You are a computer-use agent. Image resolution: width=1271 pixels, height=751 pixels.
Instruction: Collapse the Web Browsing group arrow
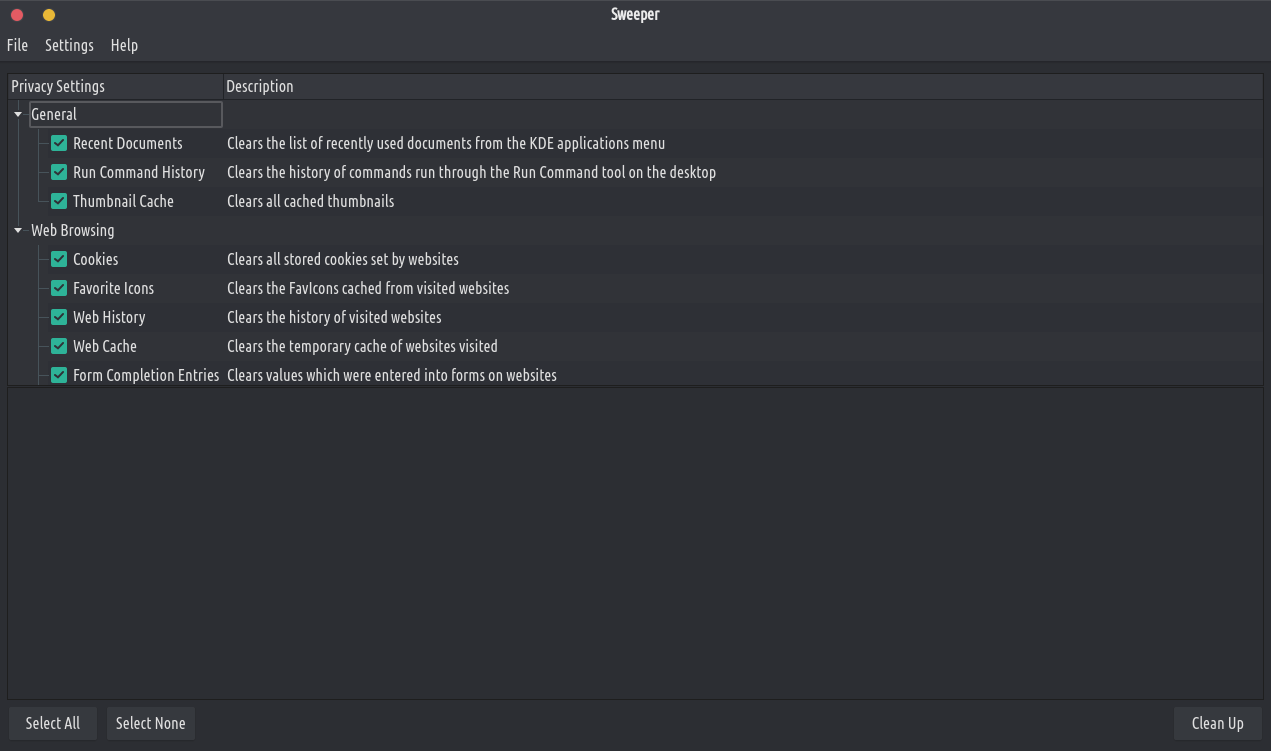click(18, 230)
